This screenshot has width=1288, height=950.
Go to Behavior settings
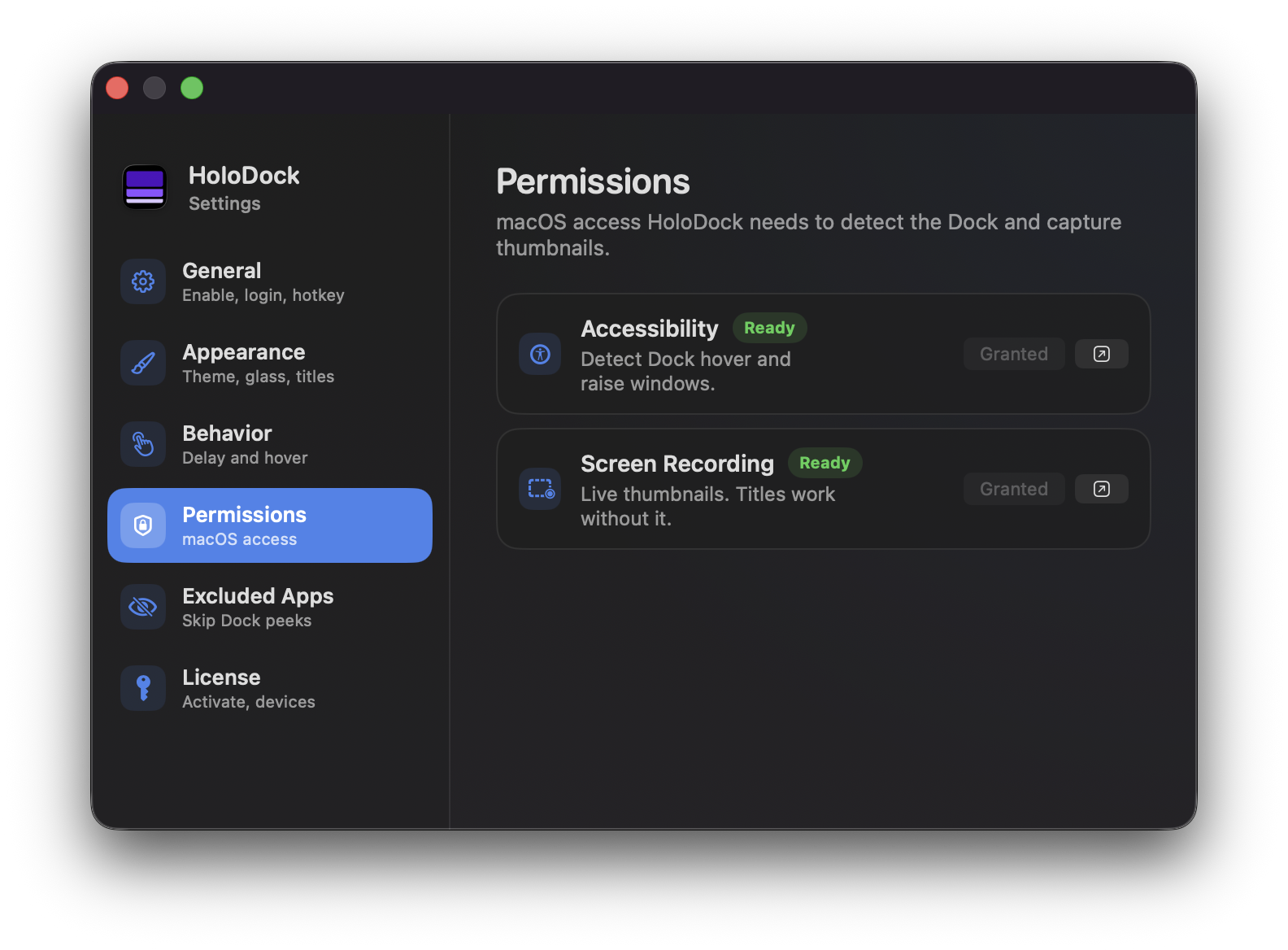pos(270,444)
